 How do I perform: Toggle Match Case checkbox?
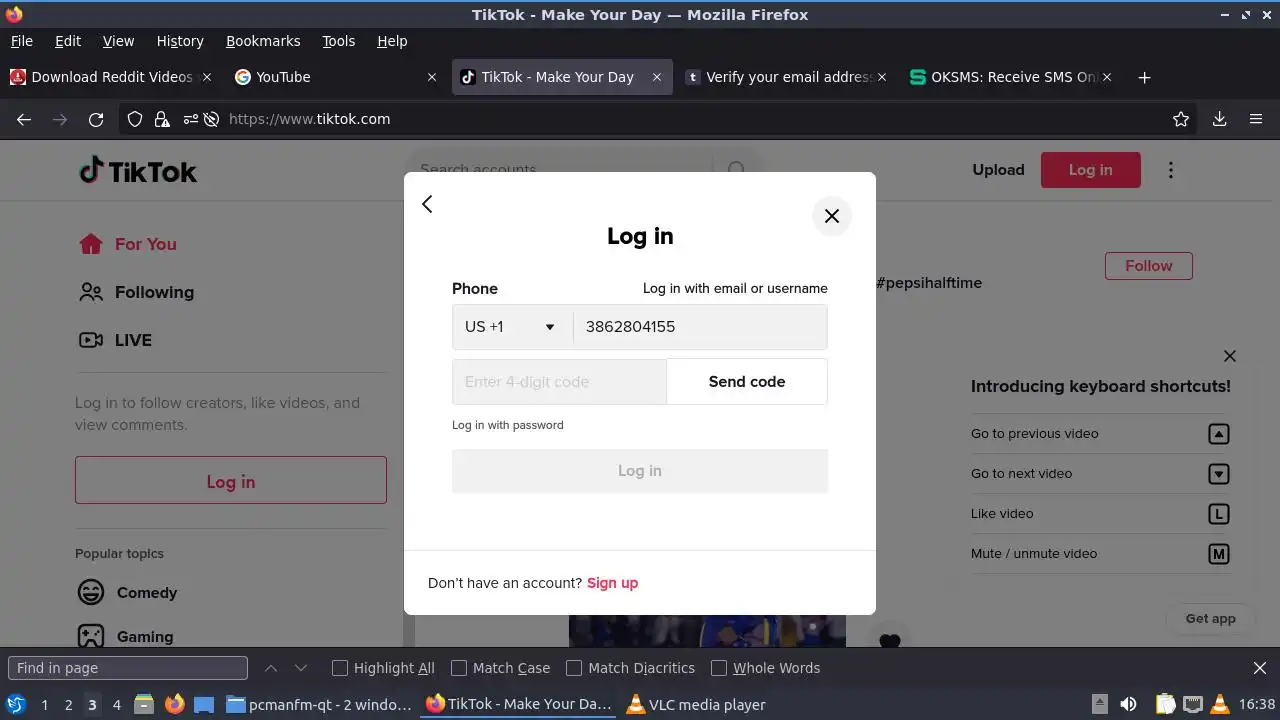[459, 668]
